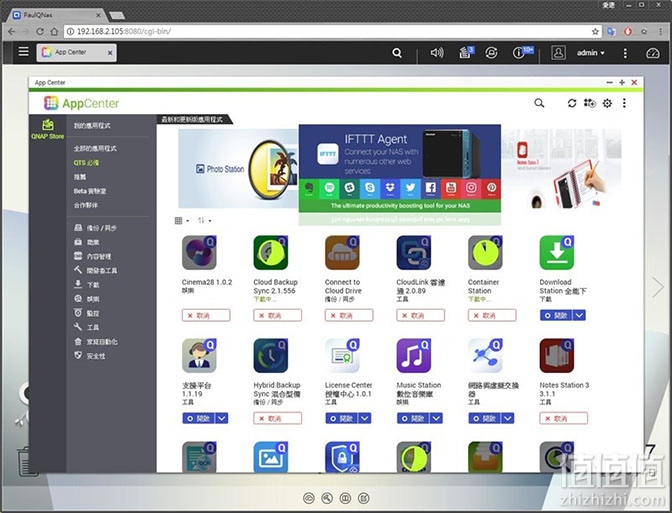The width and height of the screenshot is (672, 513).
Task: Click the App Center search magnifier icon
Action: coord(539,103)
